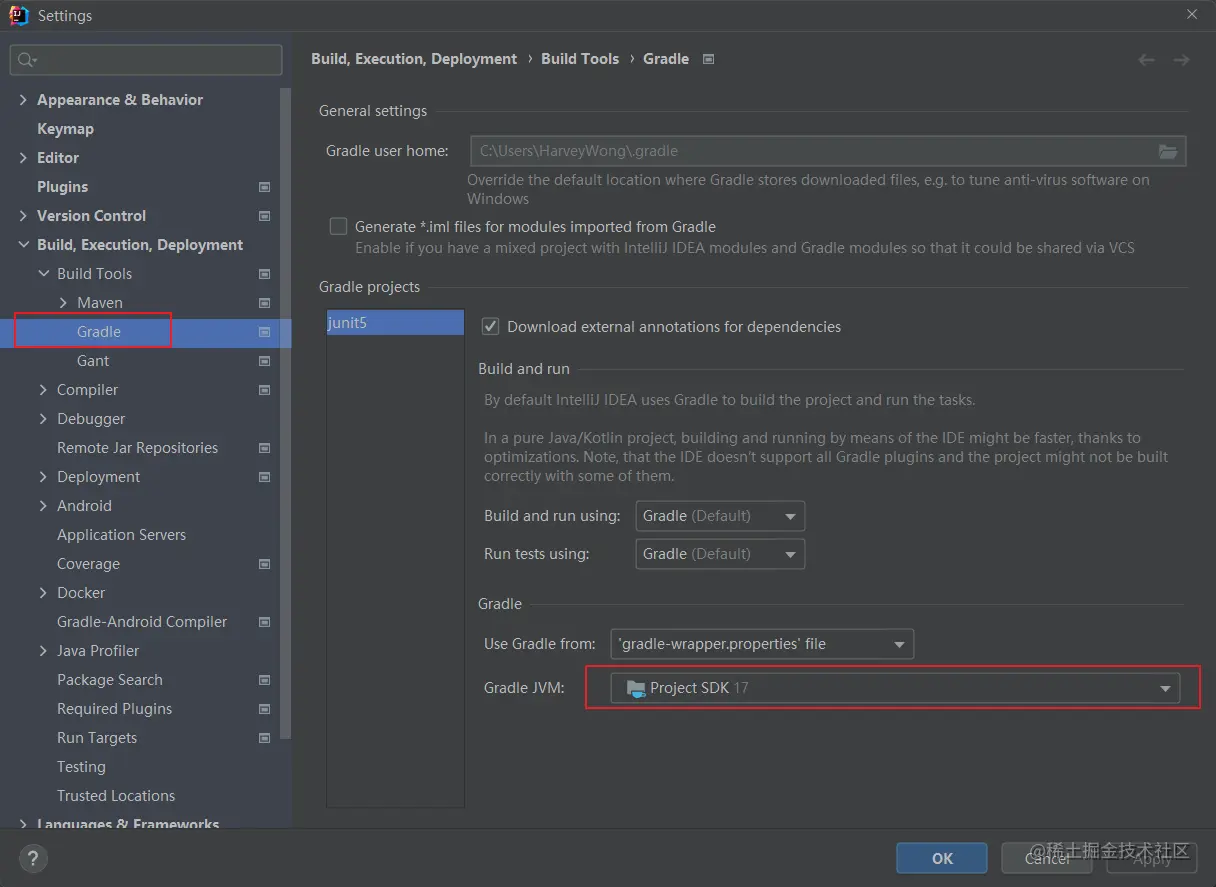Click project-level icon on Coverage row
The image size is (1216, 887).
pos(265,564)
